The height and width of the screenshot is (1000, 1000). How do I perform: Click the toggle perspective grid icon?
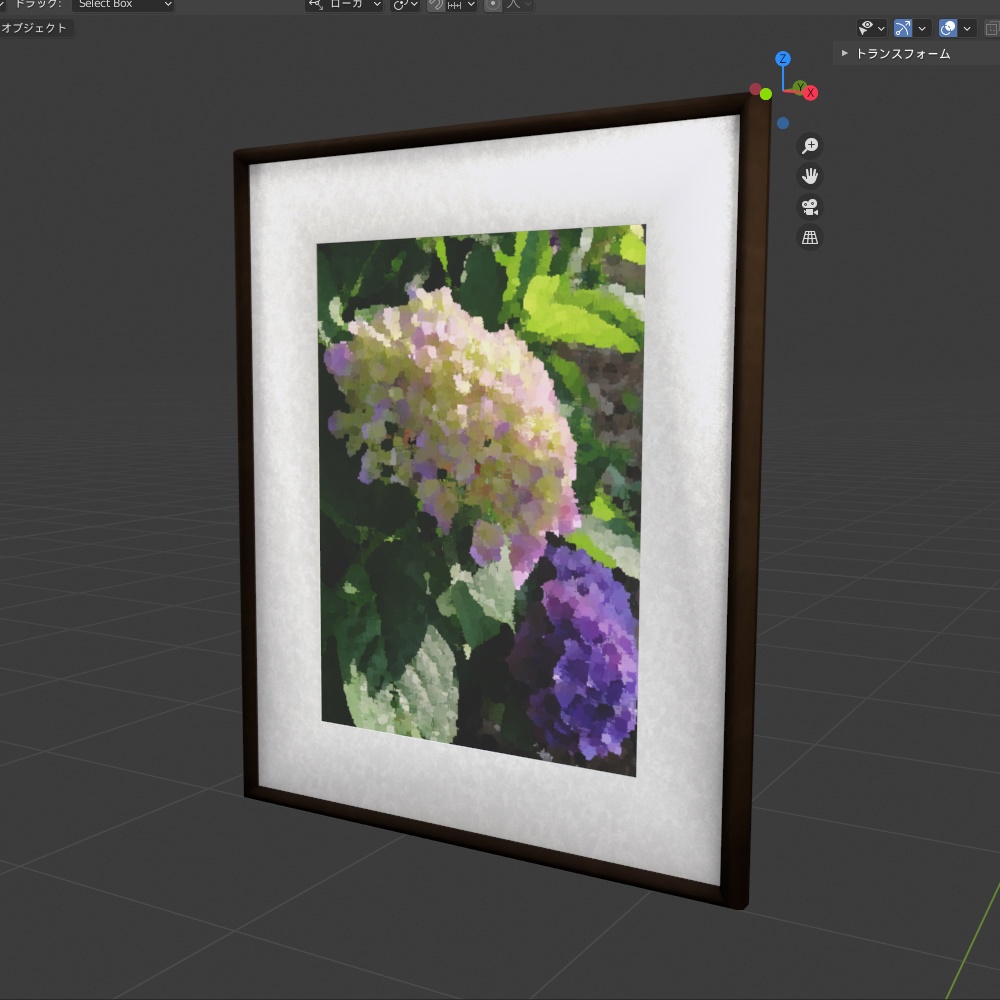point(810,237)
